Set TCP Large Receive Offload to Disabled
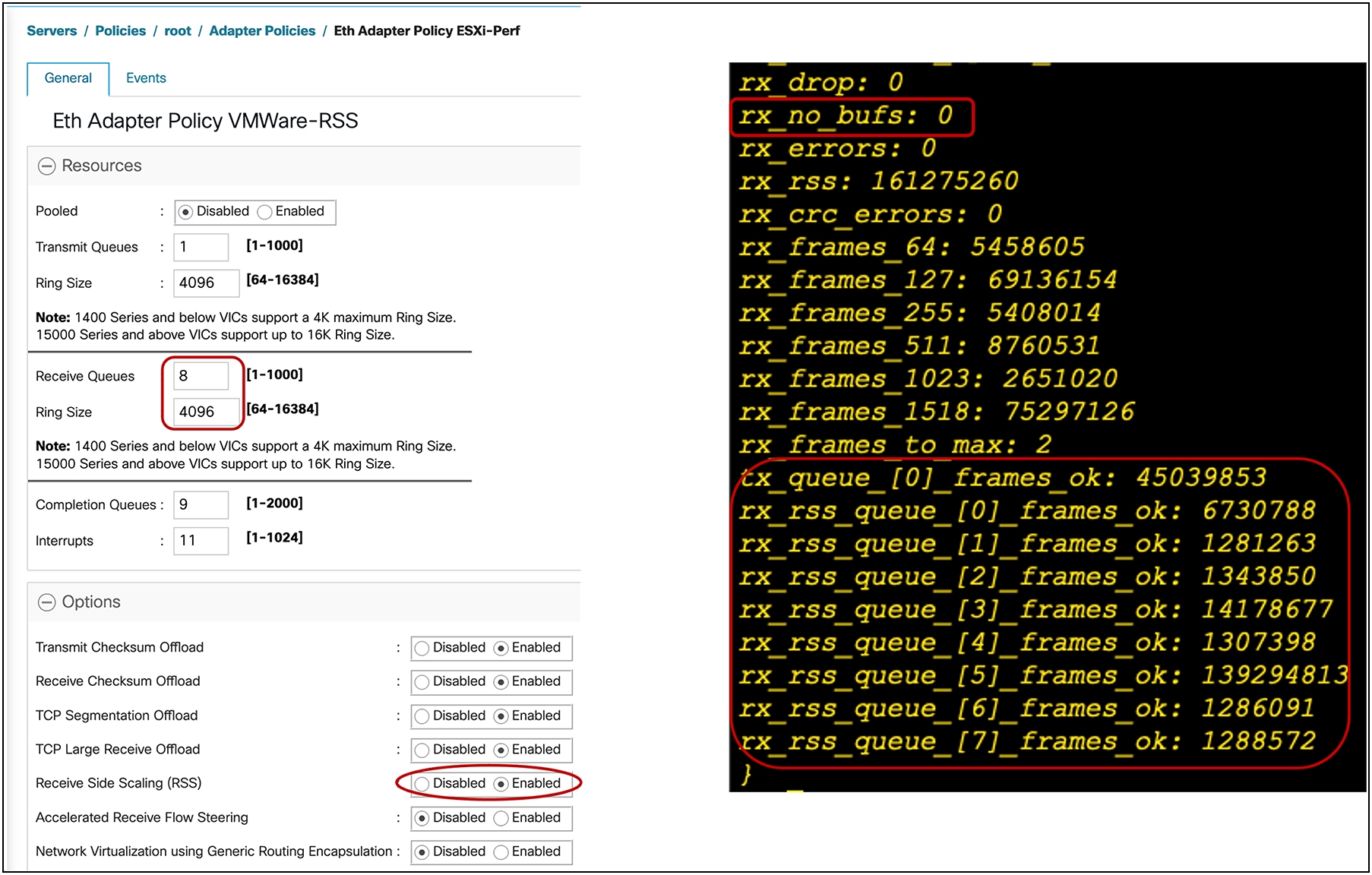This screenshot has height=875, width=1372. pyautogui.click(x=422, y=750)
